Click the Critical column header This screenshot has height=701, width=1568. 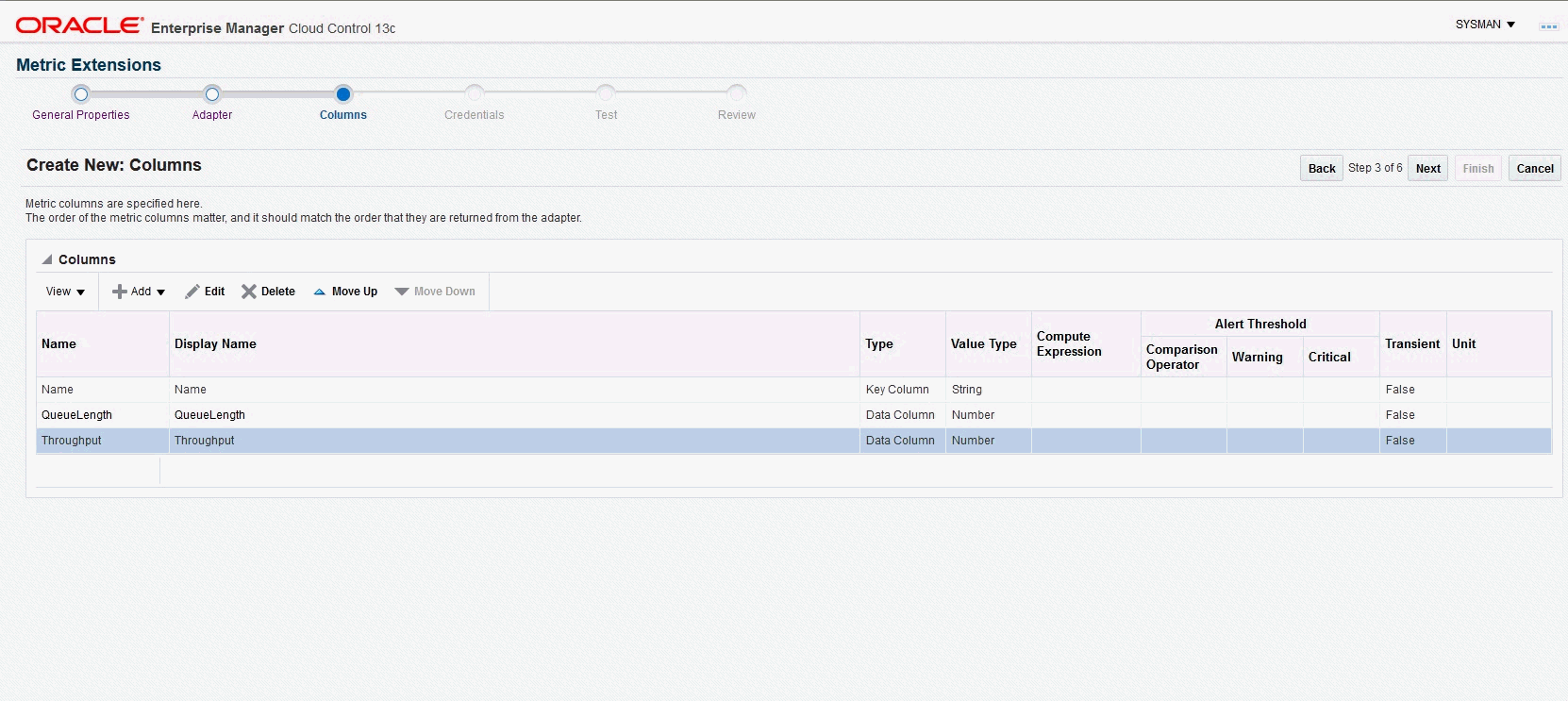coord(1342,357)
